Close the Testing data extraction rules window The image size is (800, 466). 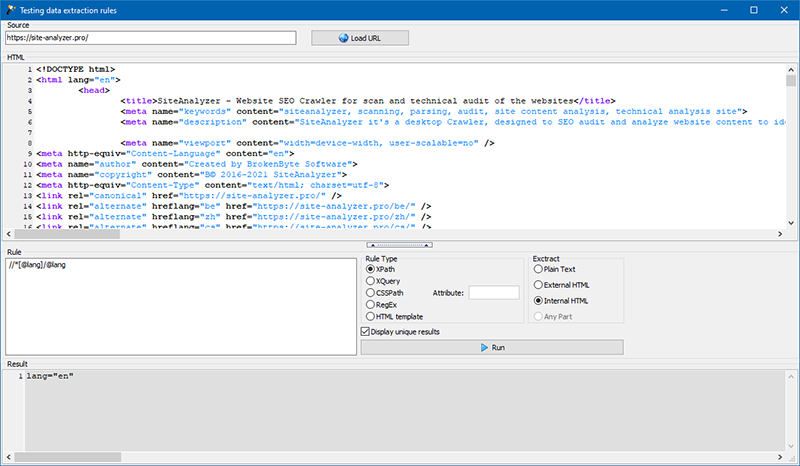coord(784,10)
